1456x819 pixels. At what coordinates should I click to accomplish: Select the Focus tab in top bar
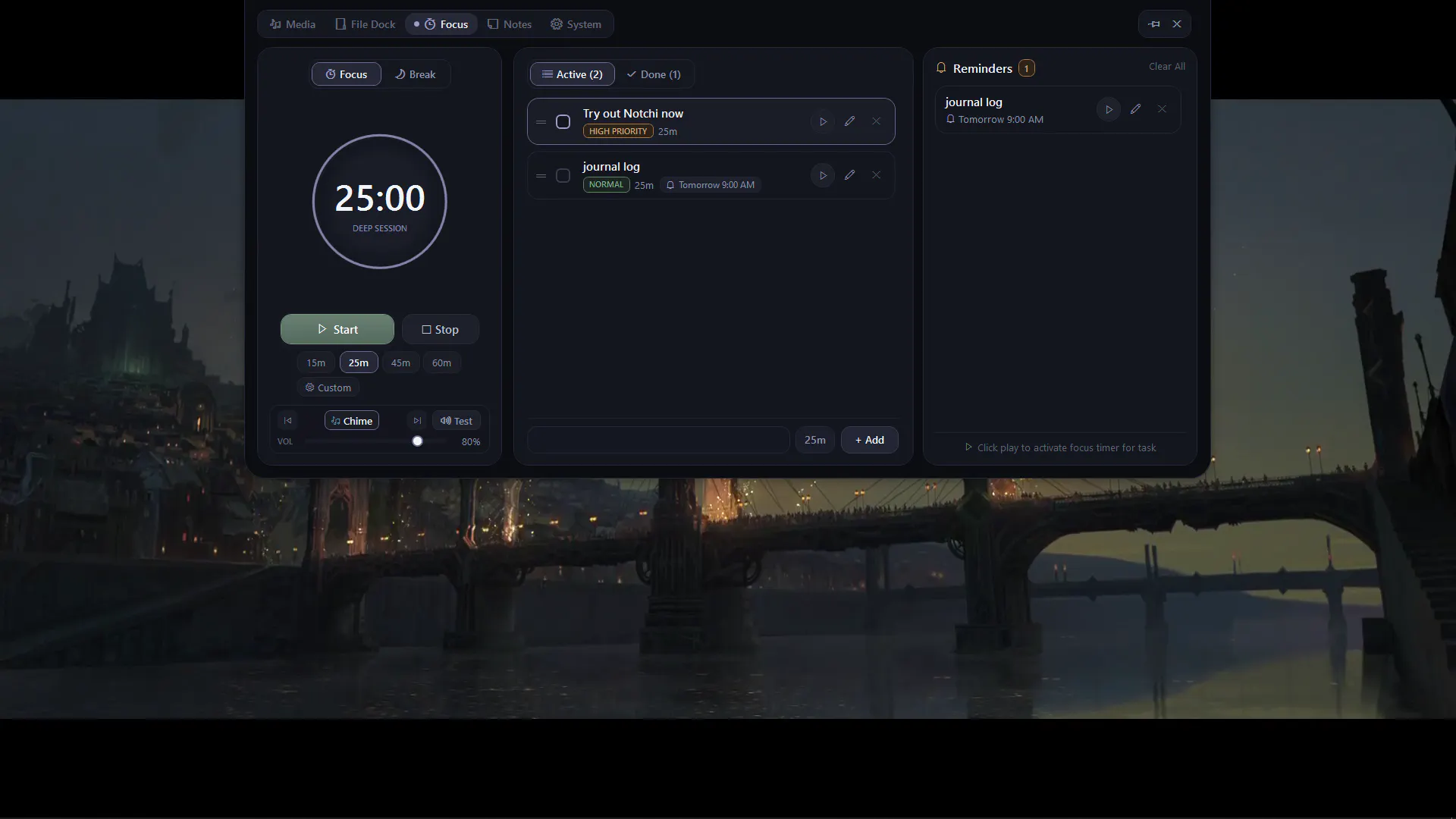click(x=441, y=24)
